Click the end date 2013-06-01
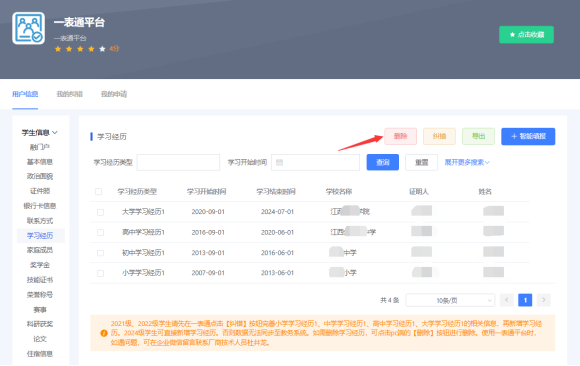This screenshot has height=366, width=580. 277,273
